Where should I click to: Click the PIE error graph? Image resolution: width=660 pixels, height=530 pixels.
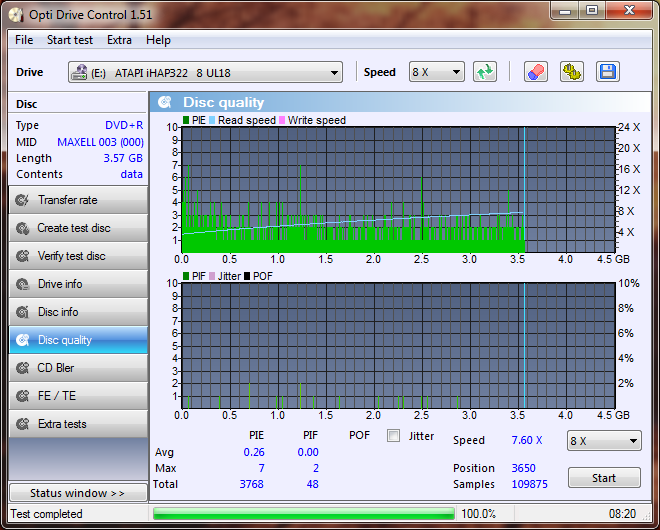pos(399,189)
